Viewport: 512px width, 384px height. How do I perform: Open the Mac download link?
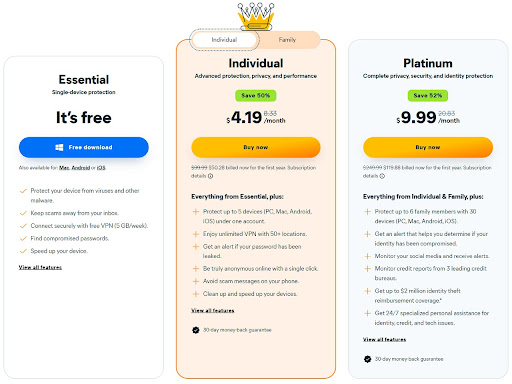64,168
